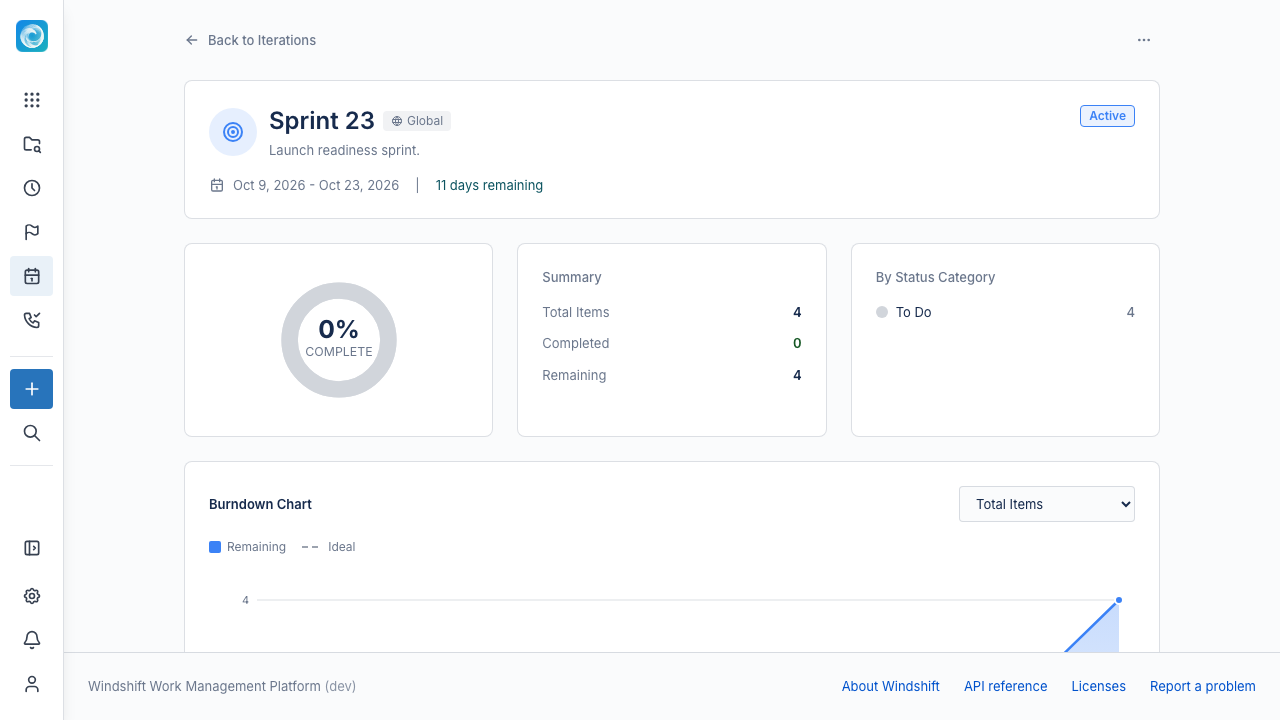Open the three-dots more options menu

1144,40
